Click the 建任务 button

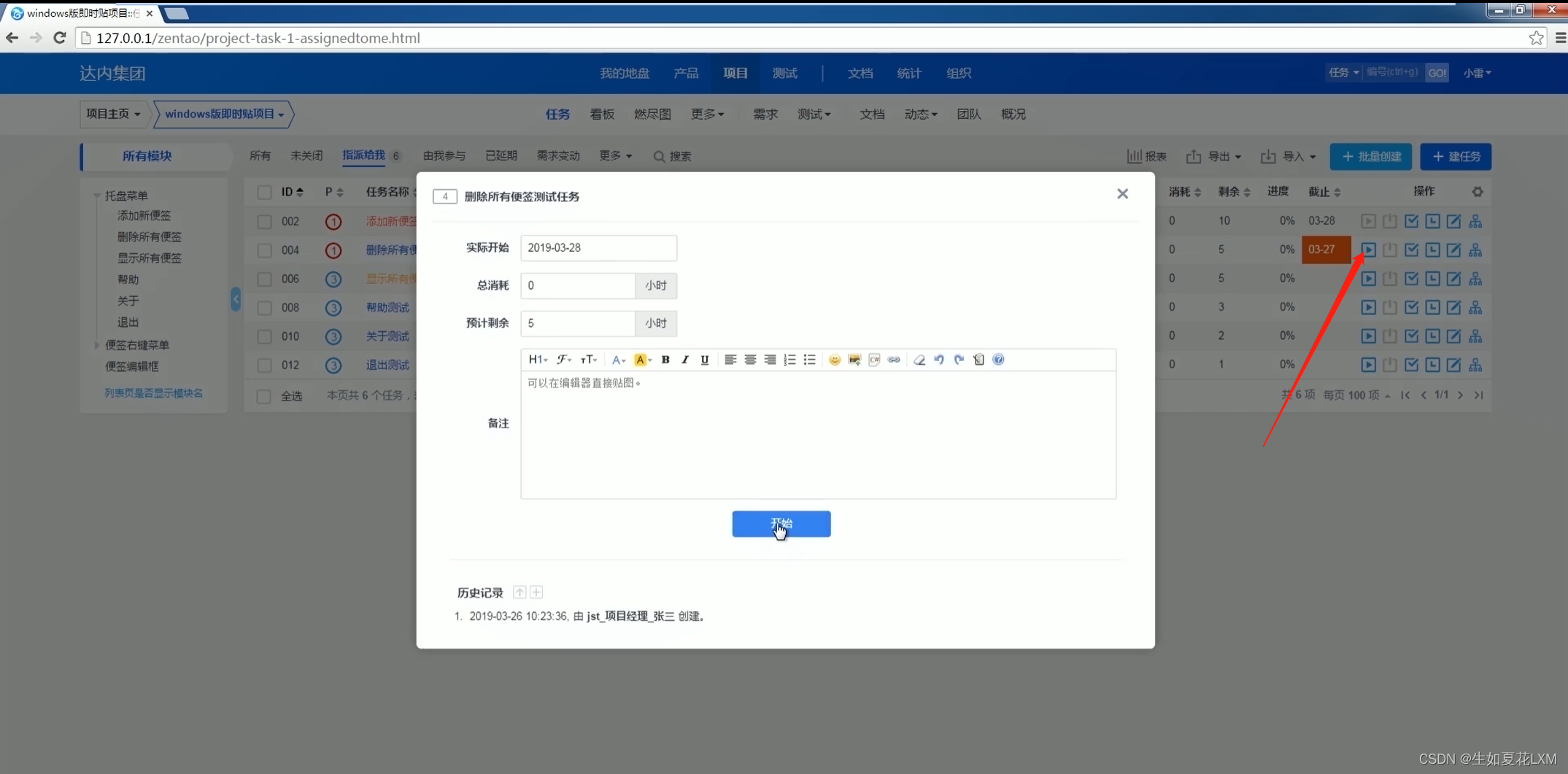[x=1456, y=157]
